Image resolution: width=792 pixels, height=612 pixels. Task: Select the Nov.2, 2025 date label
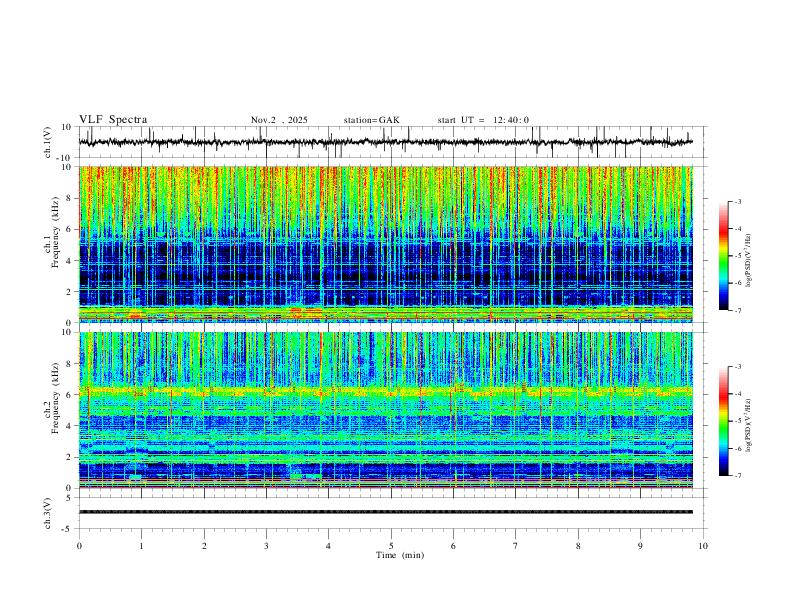(279, 120)
